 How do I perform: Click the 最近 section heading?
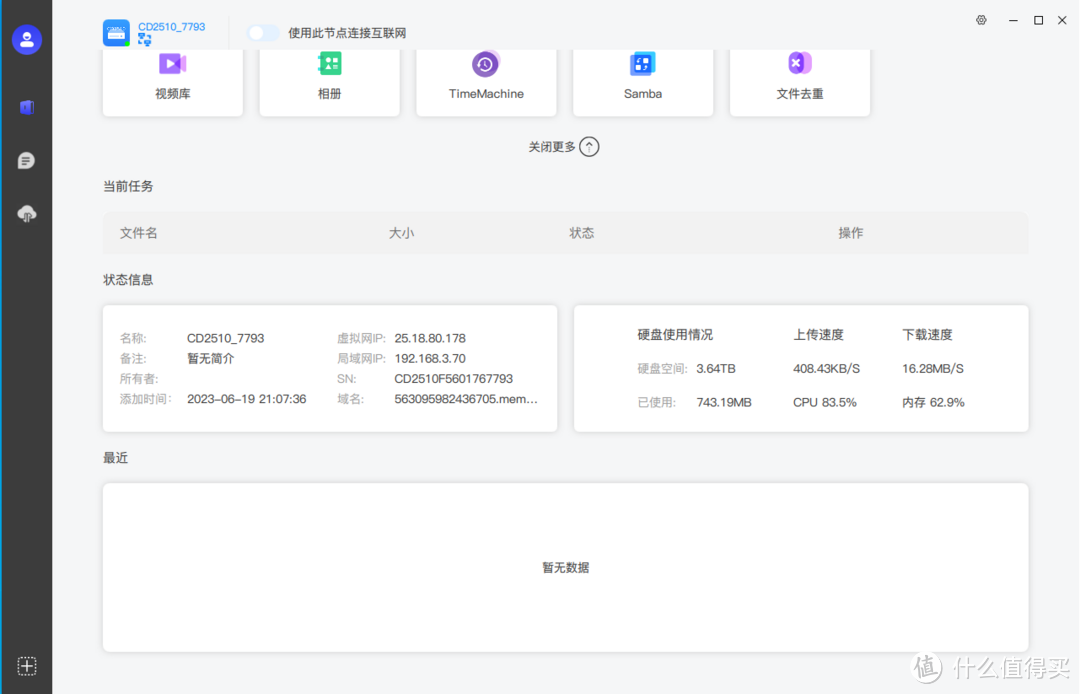tap(116, 458)
